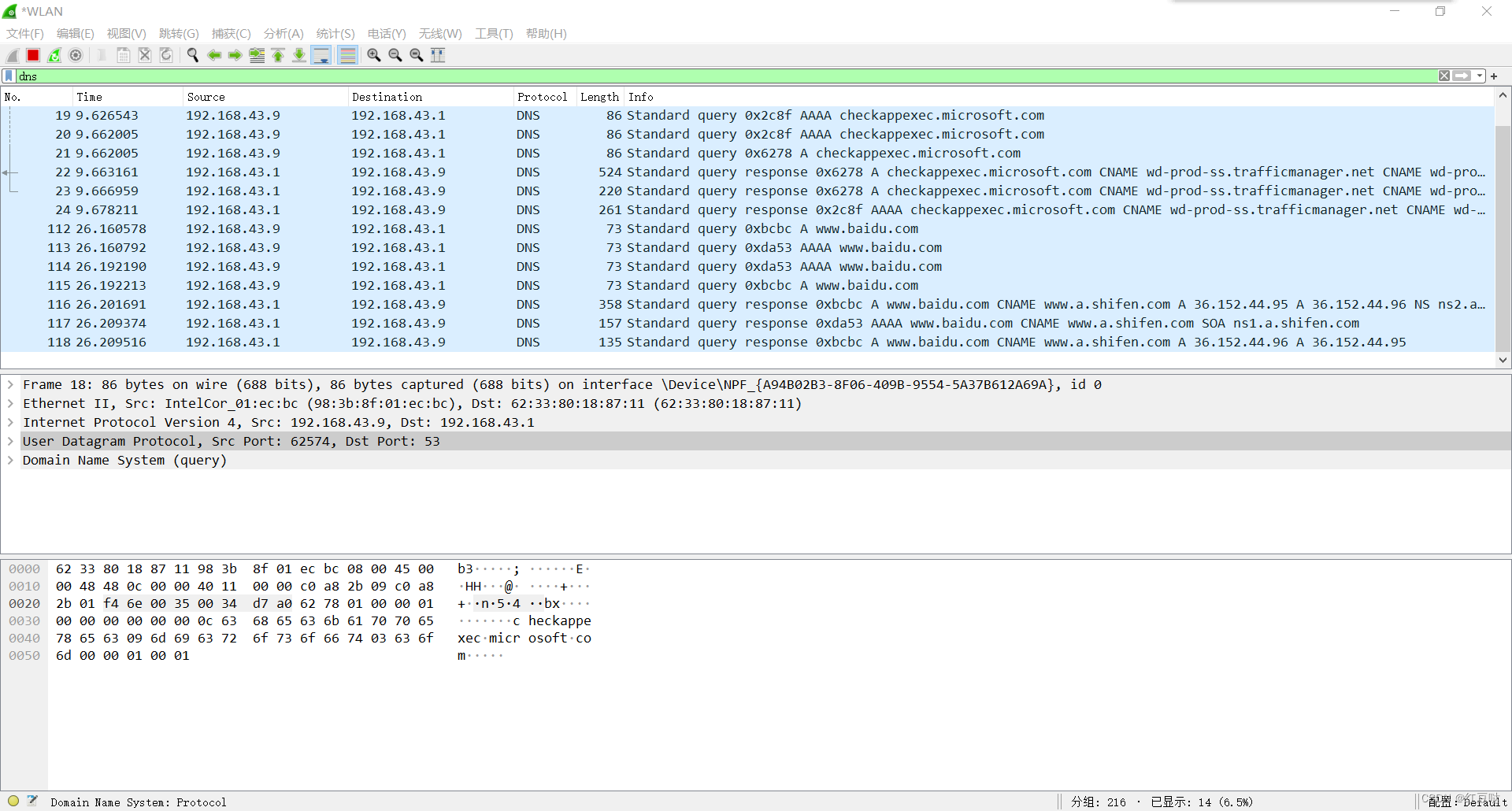Open the 帮助(H) menu
The height and width of the screenshot is (811, 1512).
click(x=547, y=34)
